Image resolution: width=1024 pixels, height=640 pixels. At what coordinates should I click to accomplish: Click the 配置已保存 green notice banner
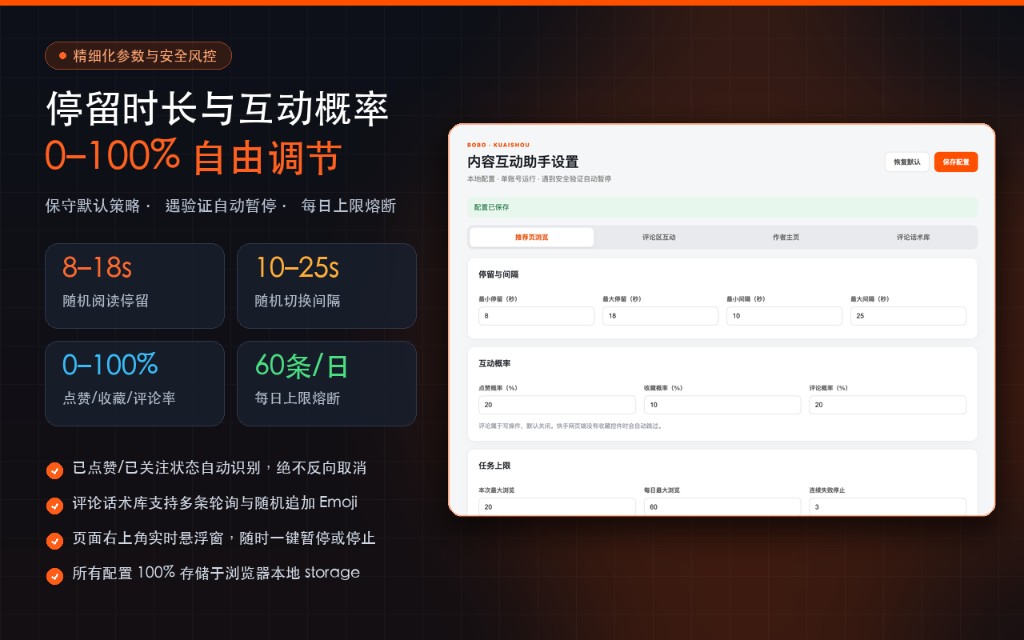pyautogui.click(x=722, y=207)
